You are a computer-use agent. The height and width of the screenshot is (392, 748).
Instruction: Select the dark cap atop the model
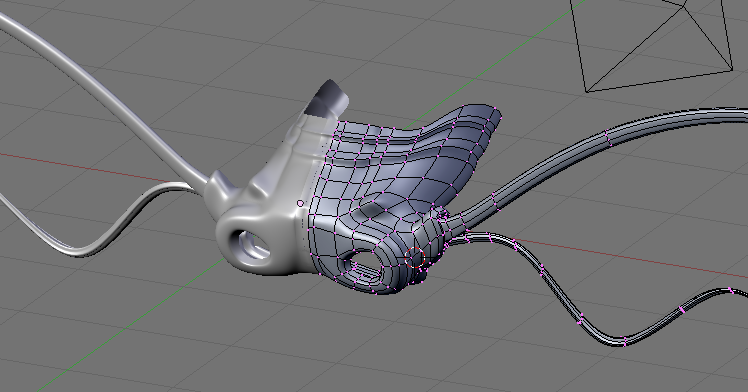pos(329,99)
